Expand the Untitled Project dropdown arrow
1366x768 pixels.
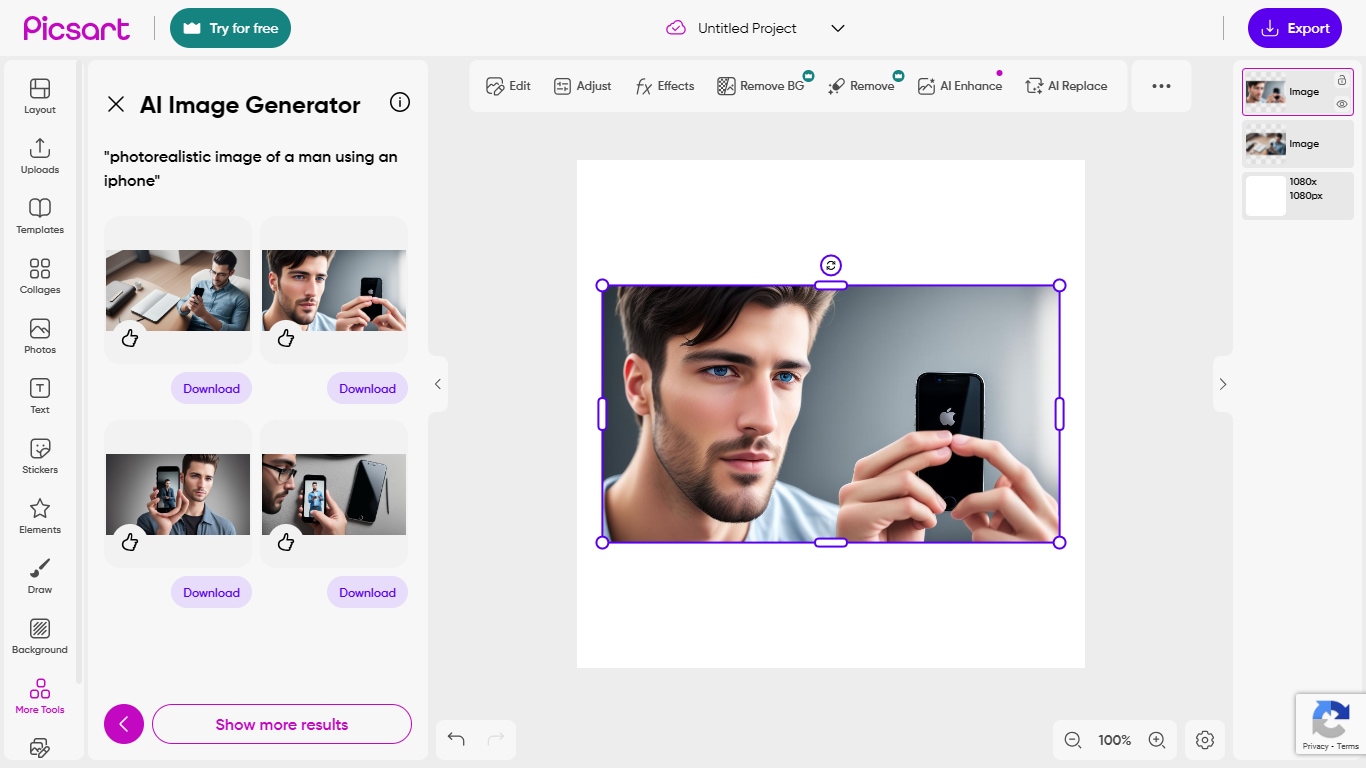tap(838, 28)
